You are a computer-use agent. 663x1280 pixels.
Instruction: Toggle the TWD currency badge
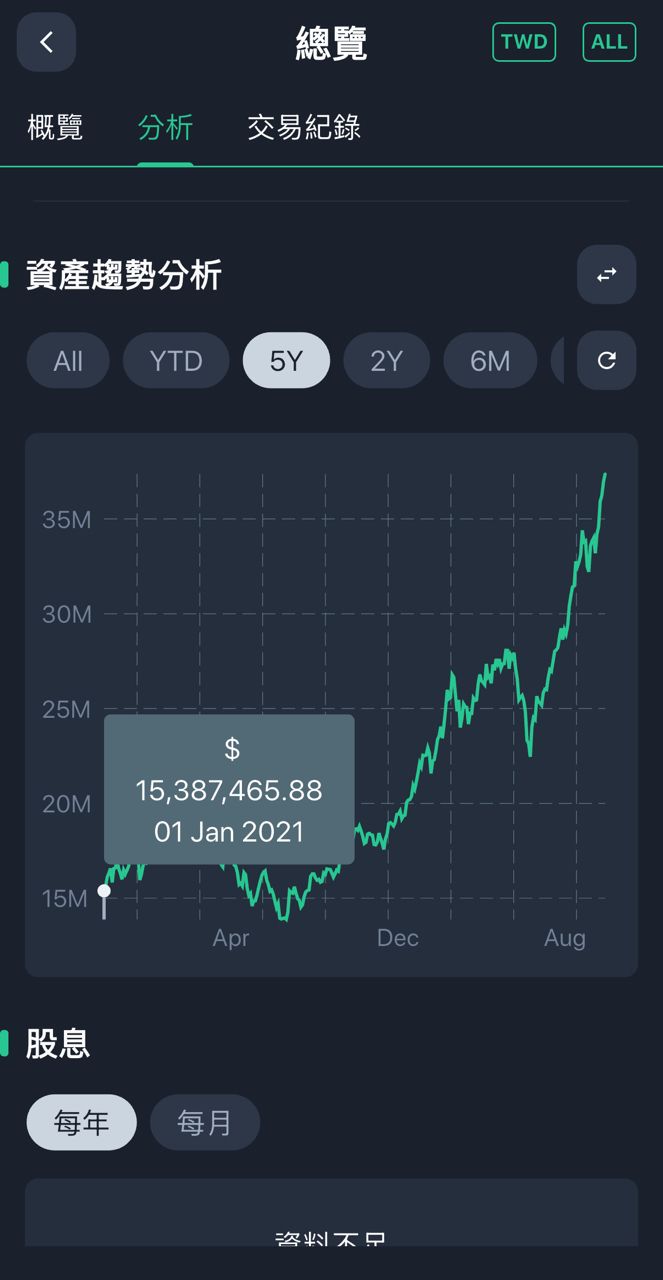(x=524, y=42)
